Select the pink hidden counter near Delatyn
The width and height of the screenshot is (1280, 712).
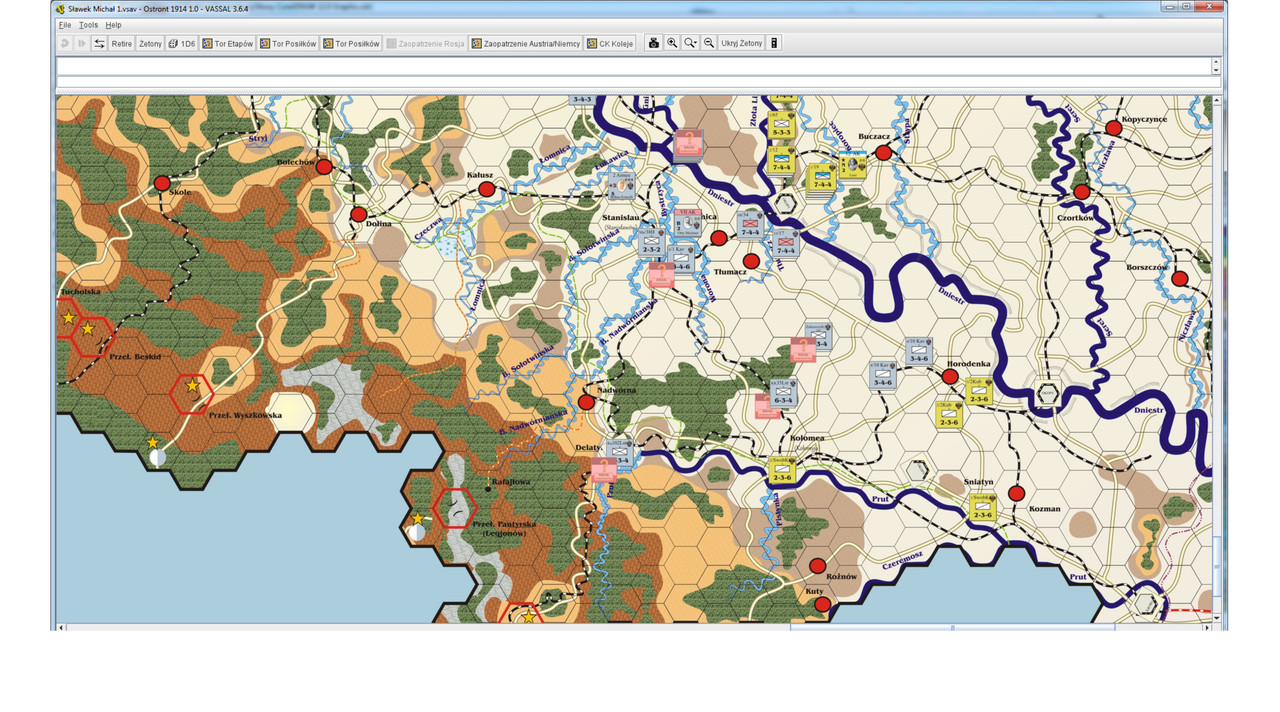pyautogui.click(x=603, y=470)
